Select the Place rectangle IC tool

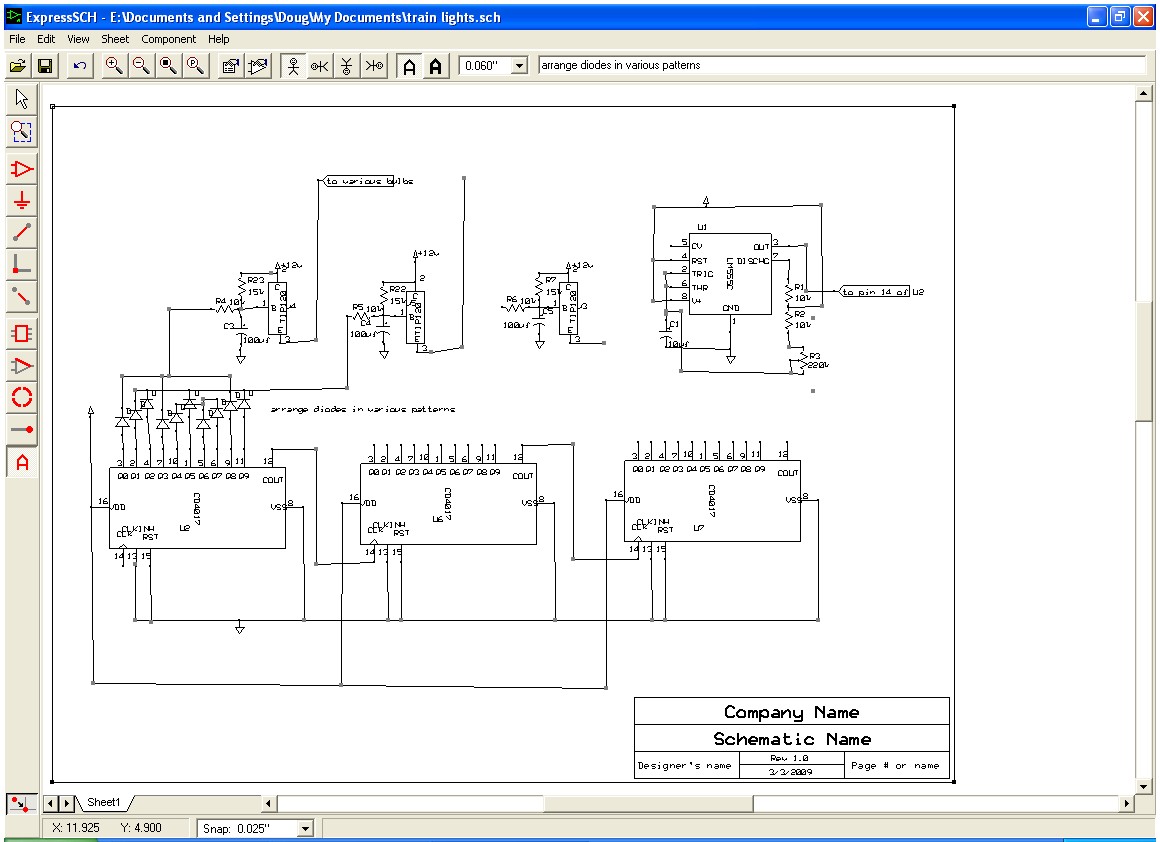(x=21, y=333)
